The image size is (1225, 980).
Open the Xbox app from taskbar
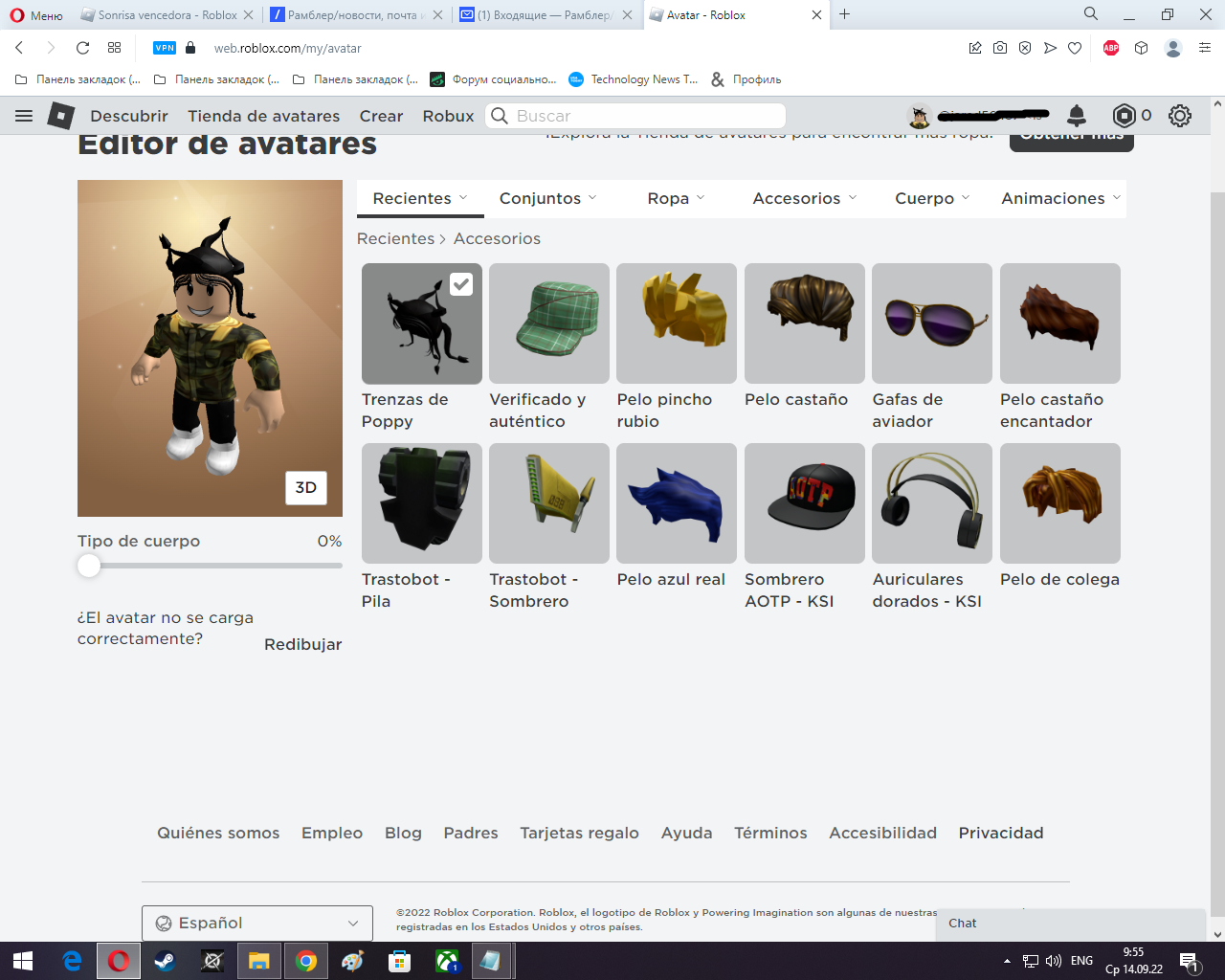[x=447, y=961]
